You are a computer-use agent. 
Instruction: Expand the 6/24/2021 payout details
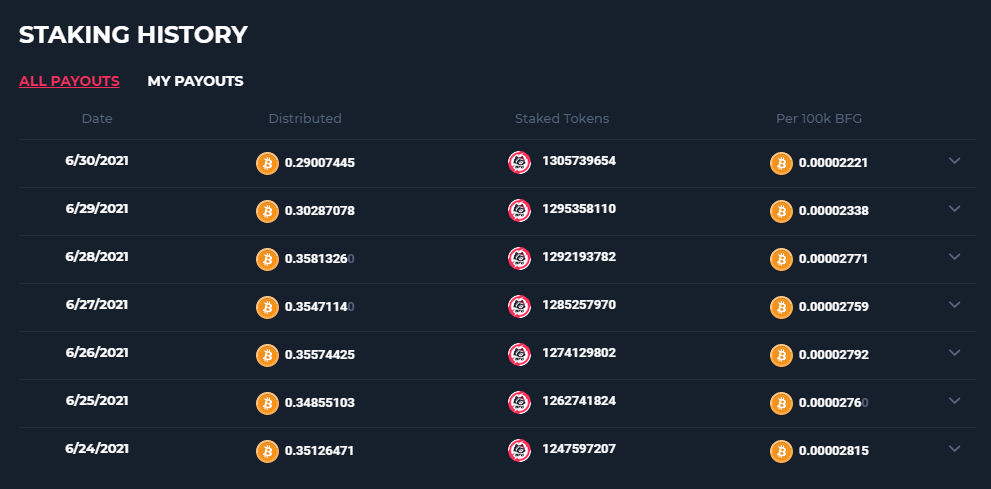click(954, 449)
